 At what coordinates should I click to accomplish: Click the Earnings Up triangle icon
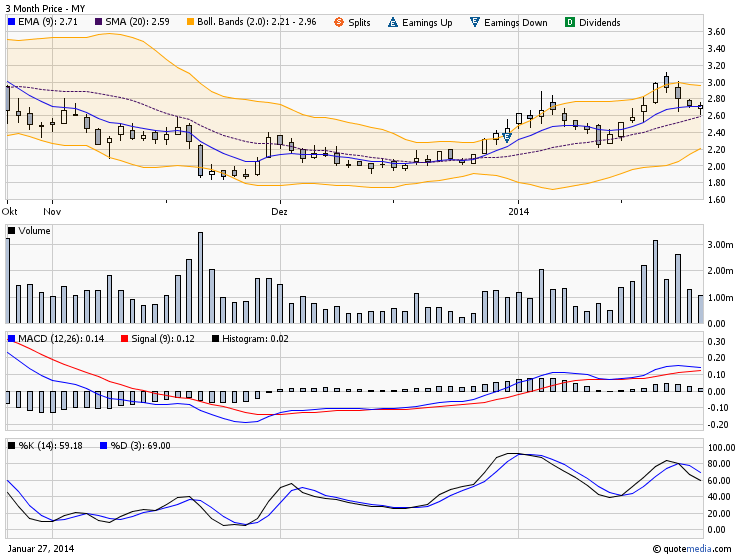pyautogui.click(x=392, y=22)
